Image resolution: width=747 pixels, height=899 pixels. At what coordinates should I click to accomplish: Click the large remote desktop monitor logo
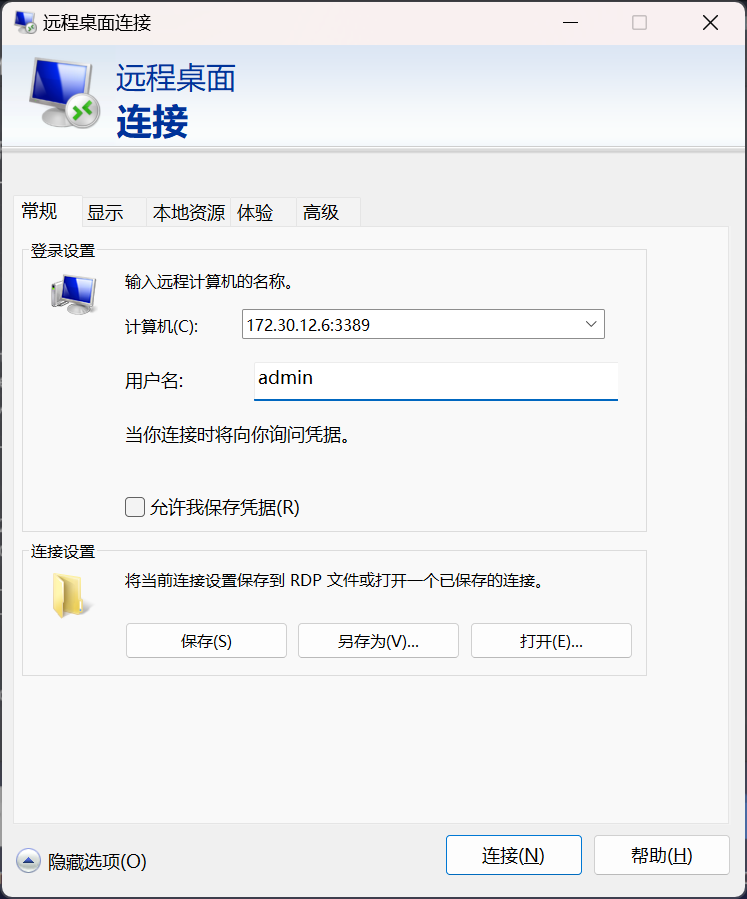(x=64, y=93)
